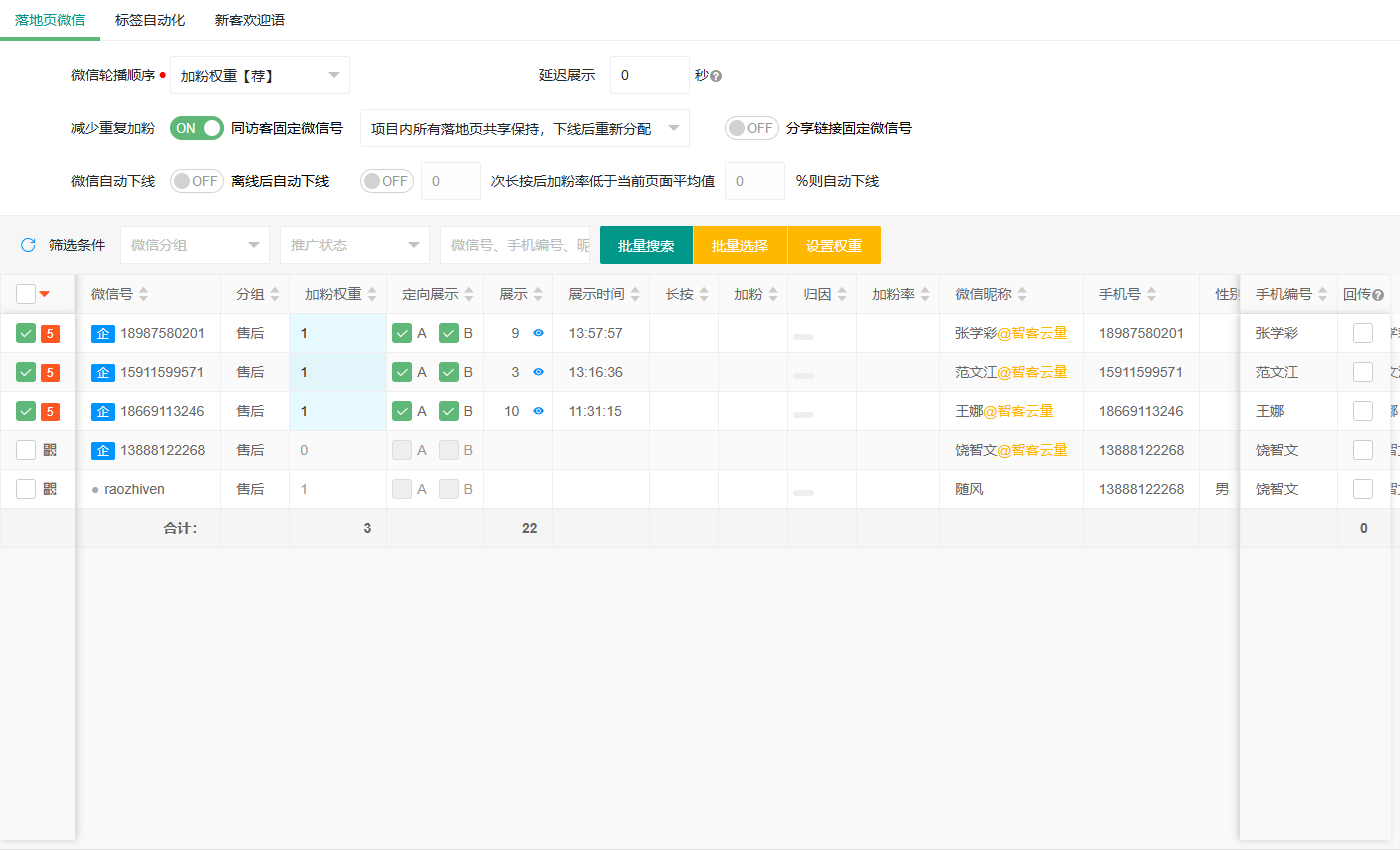The width and height of the screenshot is (1400, 850).
Task: Click orange badge 5 in 18669113246 row
Action: (x=50, y=411)
